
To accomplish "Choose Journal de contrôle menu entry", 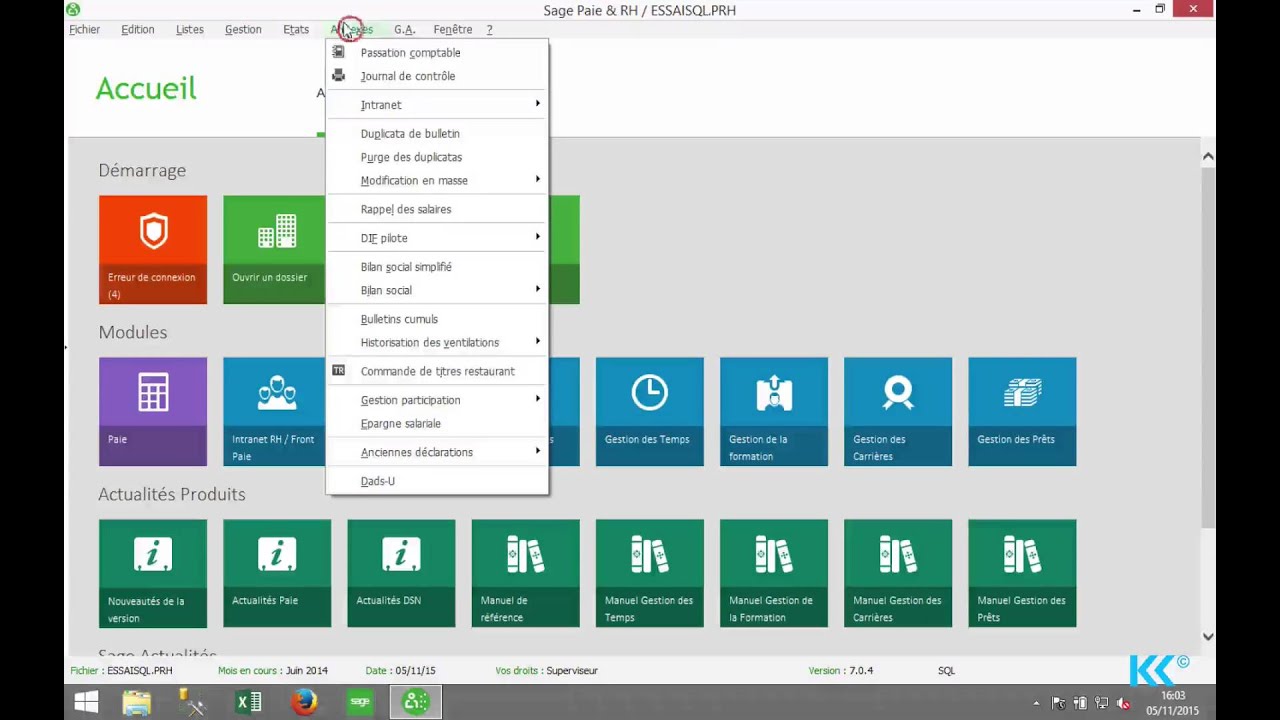I will tap(438, 76).
